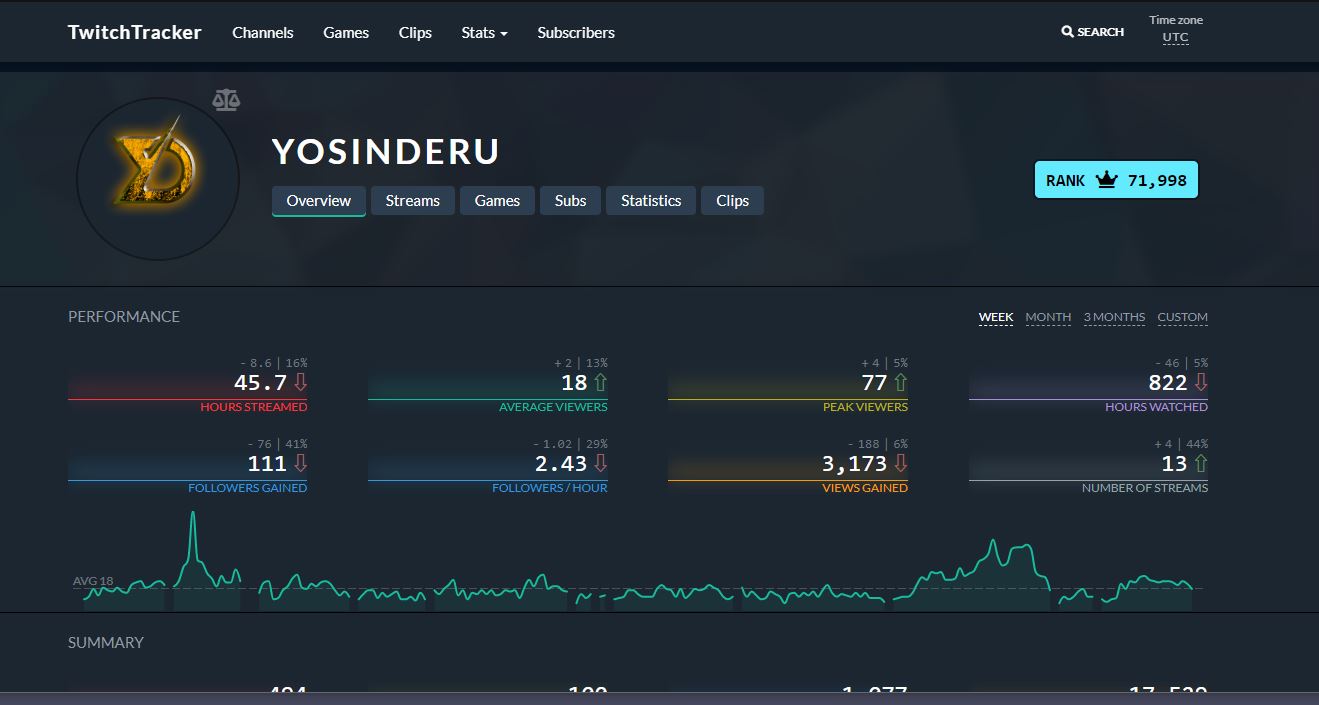
Task: Click the HOURS WATCHED label
Action: pyautogui.click(x=1156, y=407)
